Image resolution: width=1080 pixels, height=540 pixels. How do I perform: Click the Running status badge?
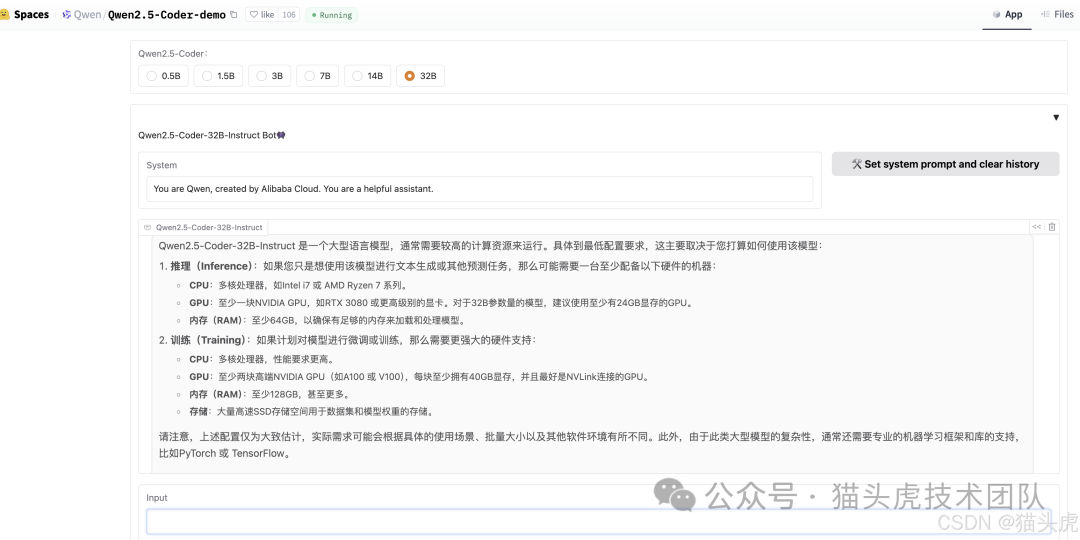pos(331,14)
